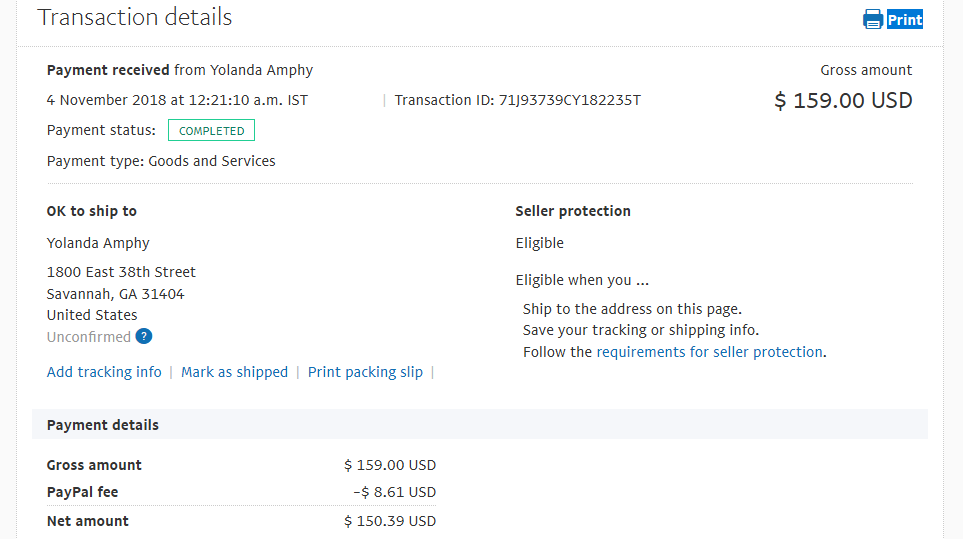Open the Print link
Image resolution: width=963 pixels, height=539 pixels.
click(x=905, y=20)
